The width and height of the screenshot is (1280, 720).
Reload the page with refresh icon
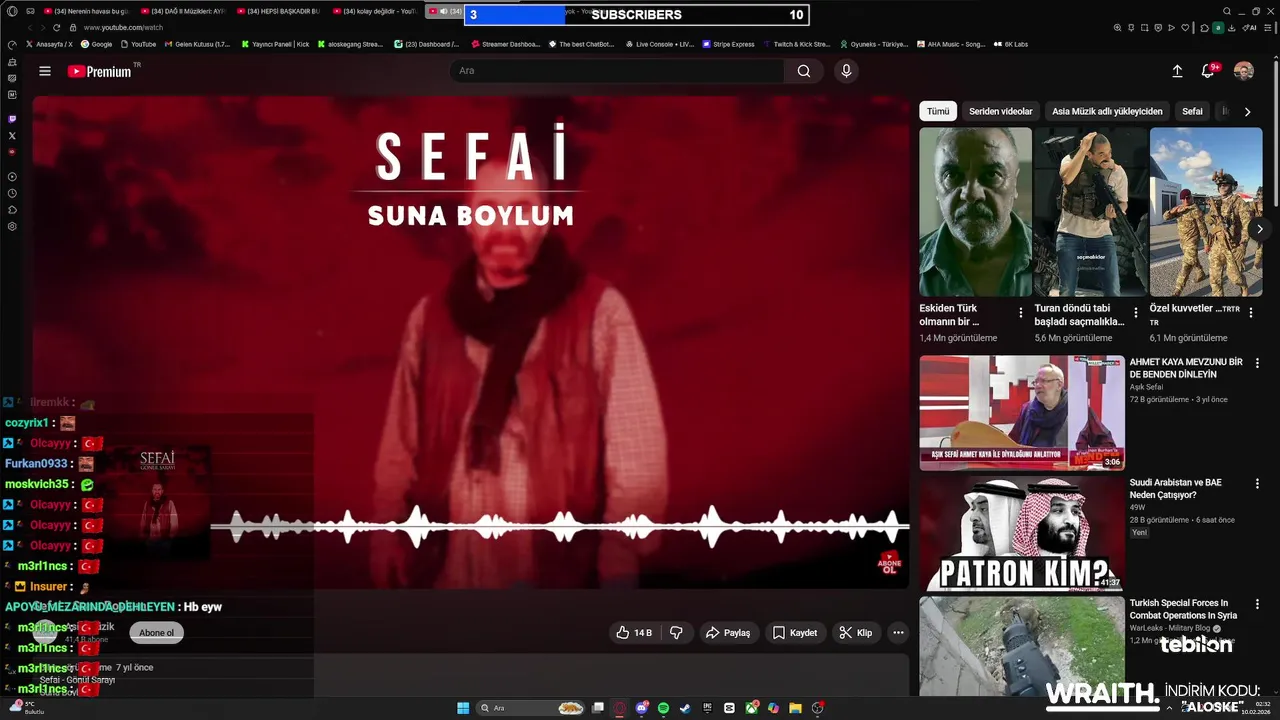pyautogui.click(x=56, y=28)
